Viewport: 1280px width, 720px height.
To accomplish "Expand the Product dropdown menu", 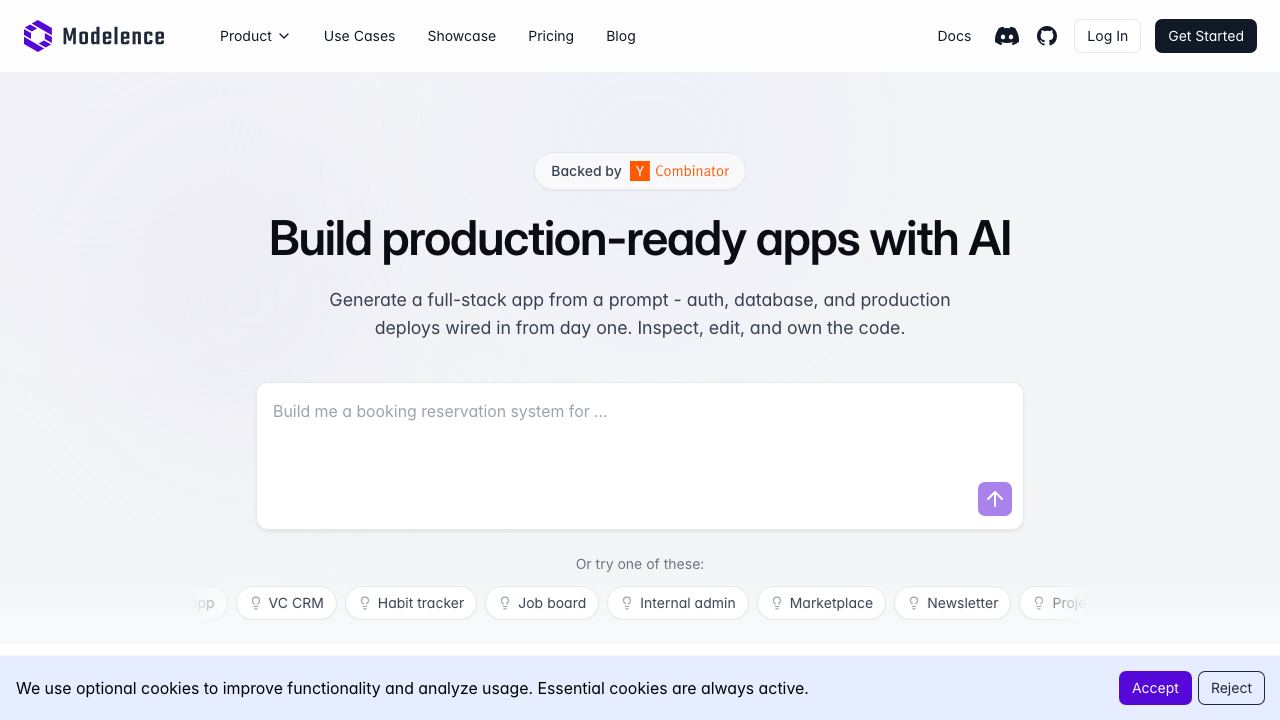I will (x=255, y=36).
